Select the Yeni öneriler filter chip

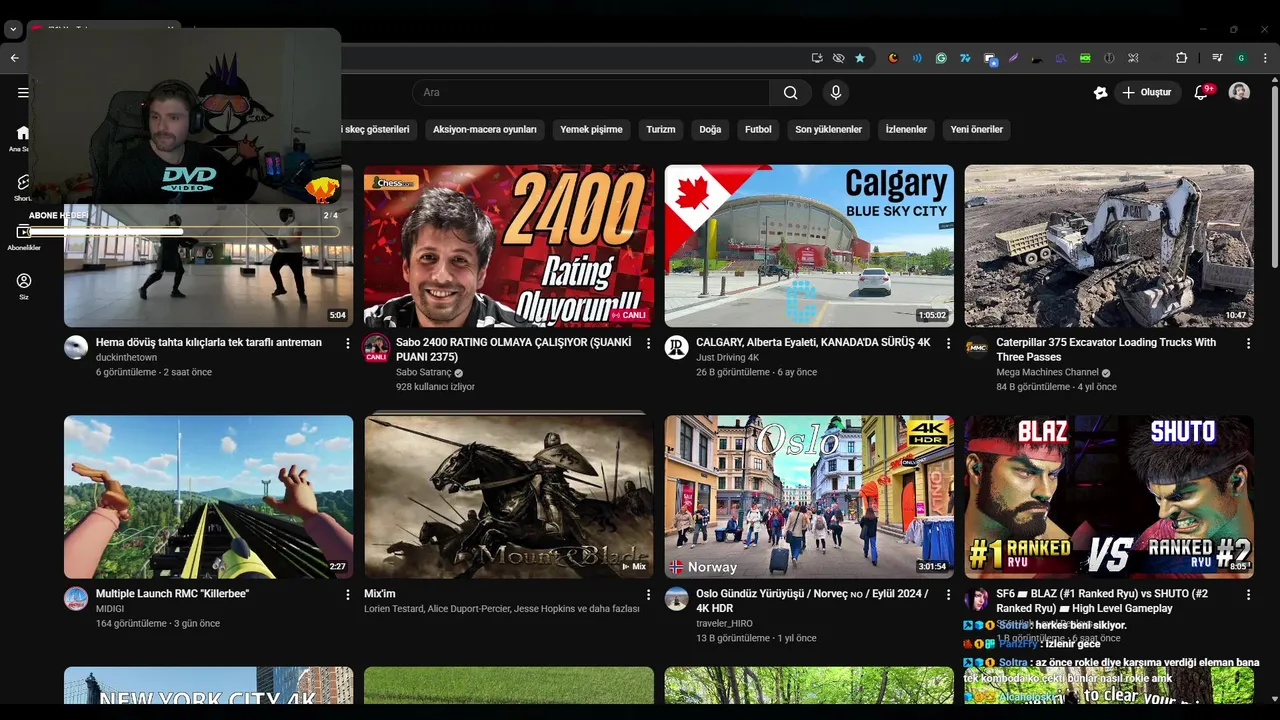pos(976,129)
